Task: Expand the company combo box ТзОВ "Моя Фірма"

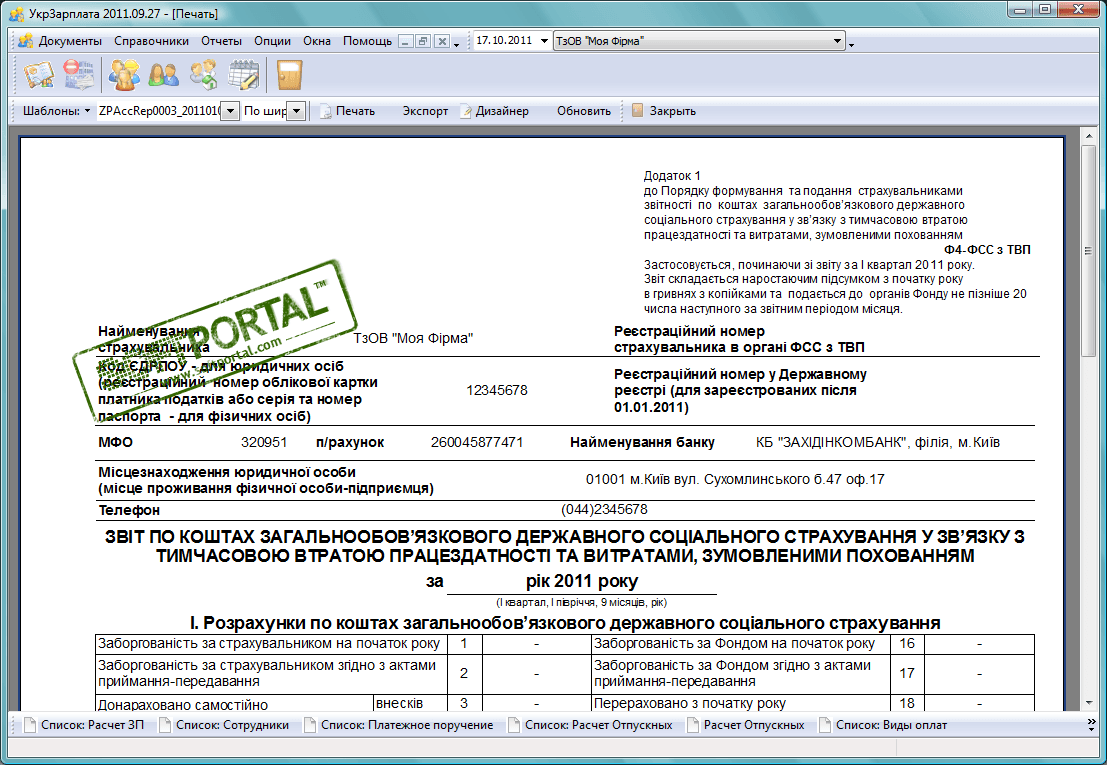Action: click(837, 41)
